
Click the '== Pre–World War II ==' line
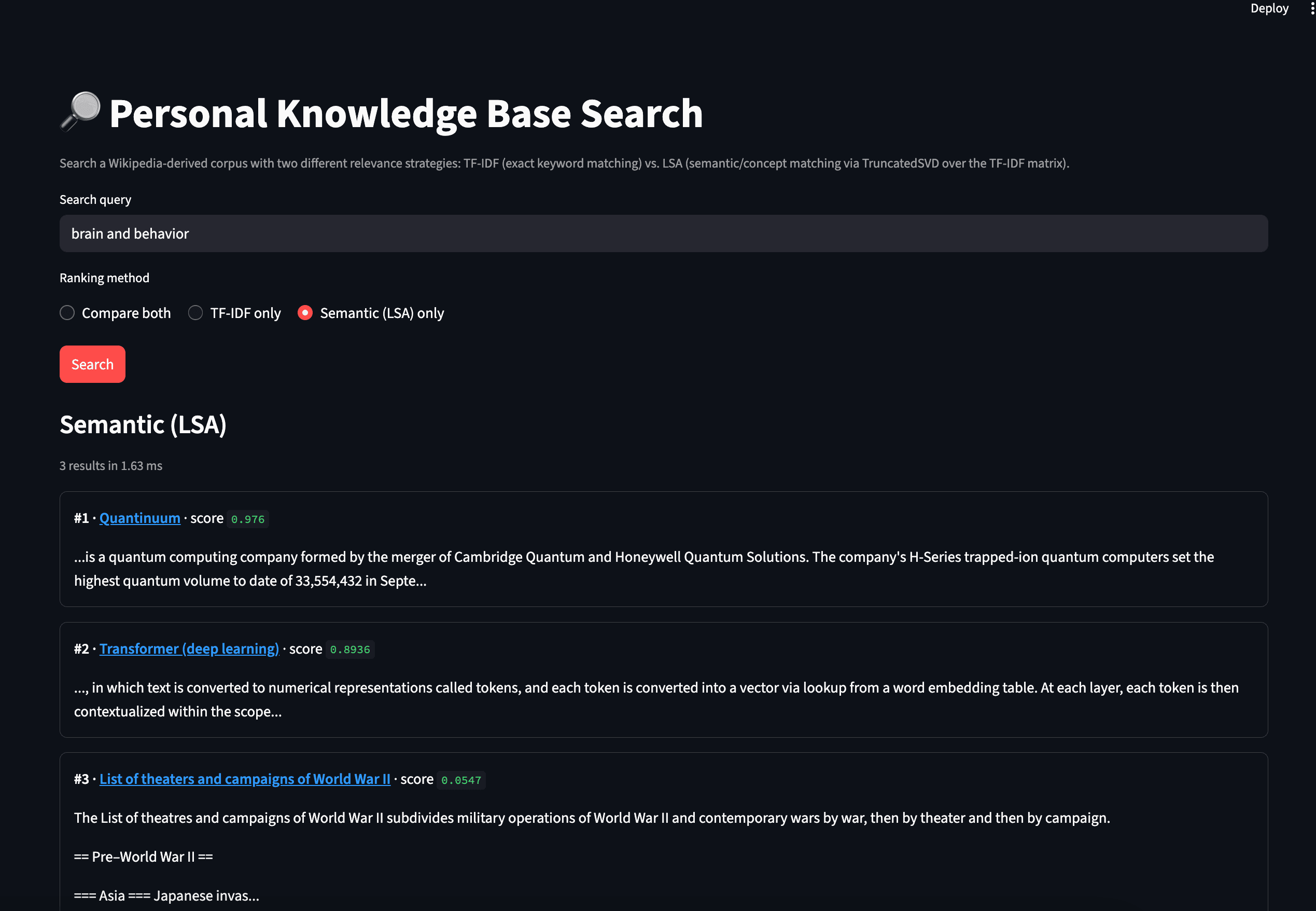pyautogui.click(x=144, y=857)
